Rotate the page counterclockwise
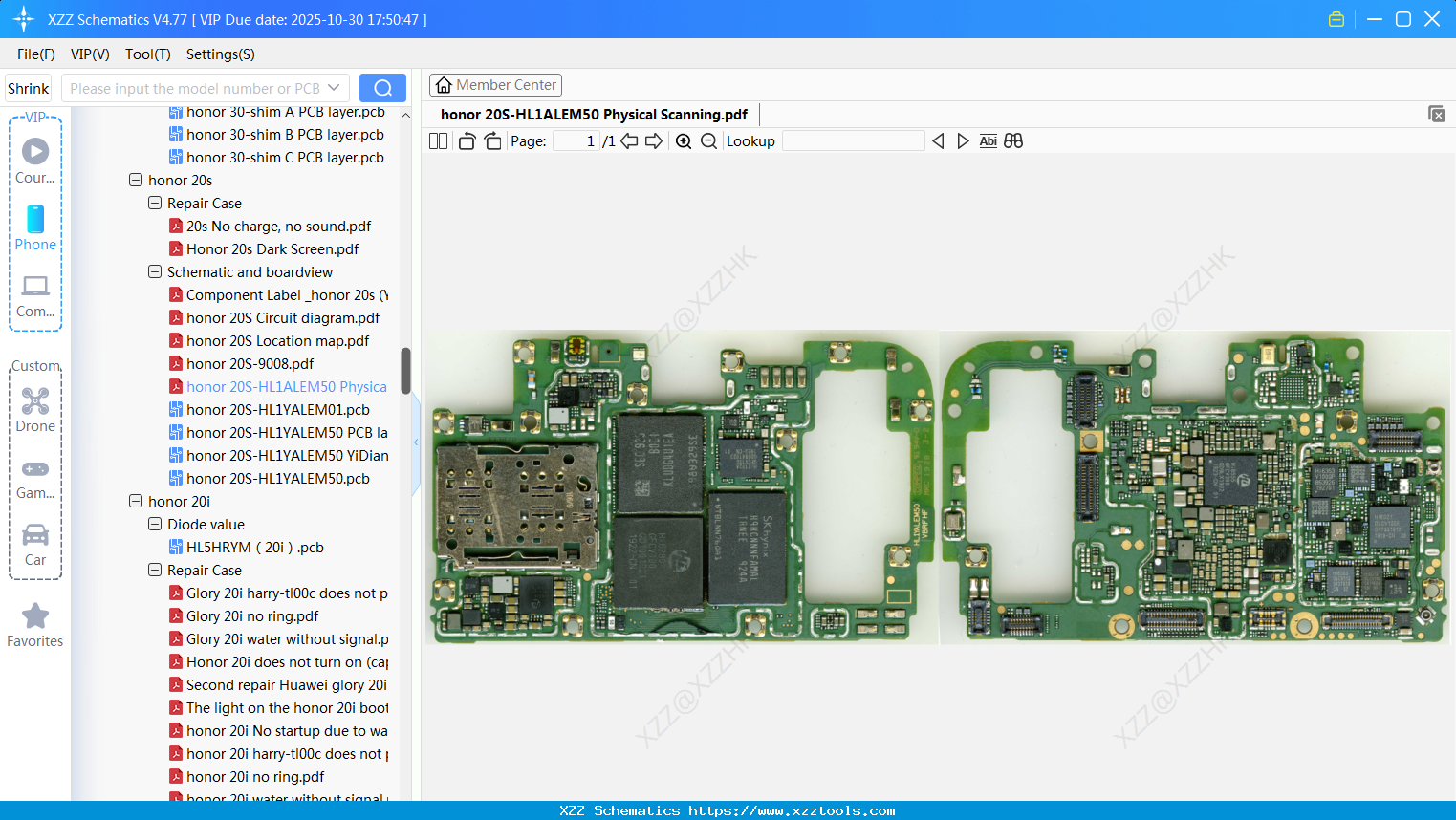1456x820 pixels. pos(467,141)
